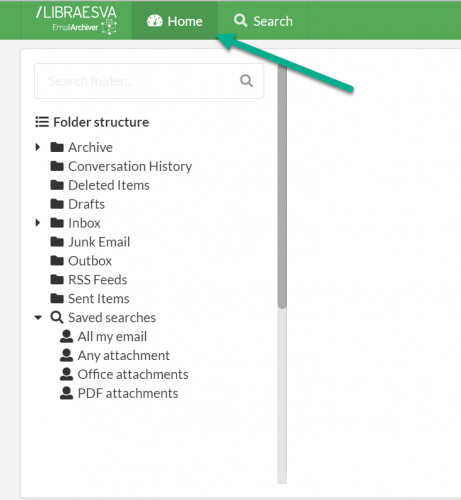Click the Folder structure list icon
461x500 pixels.
(42, 122)
